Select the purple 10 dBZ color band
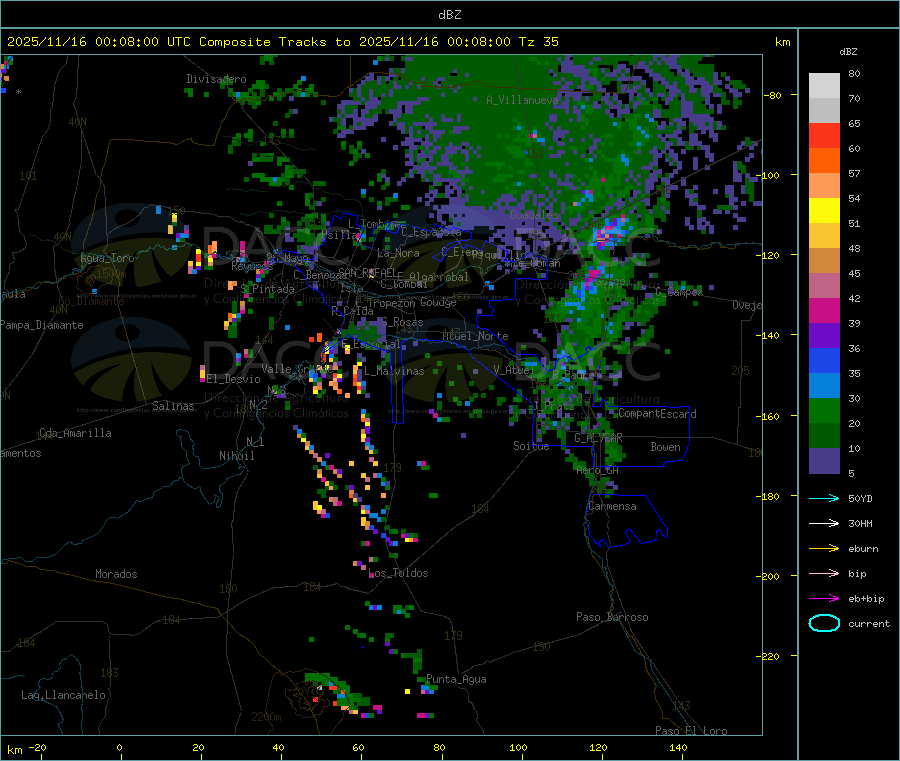Viewport: 900px width, 761px height. [x=824, y=461]
